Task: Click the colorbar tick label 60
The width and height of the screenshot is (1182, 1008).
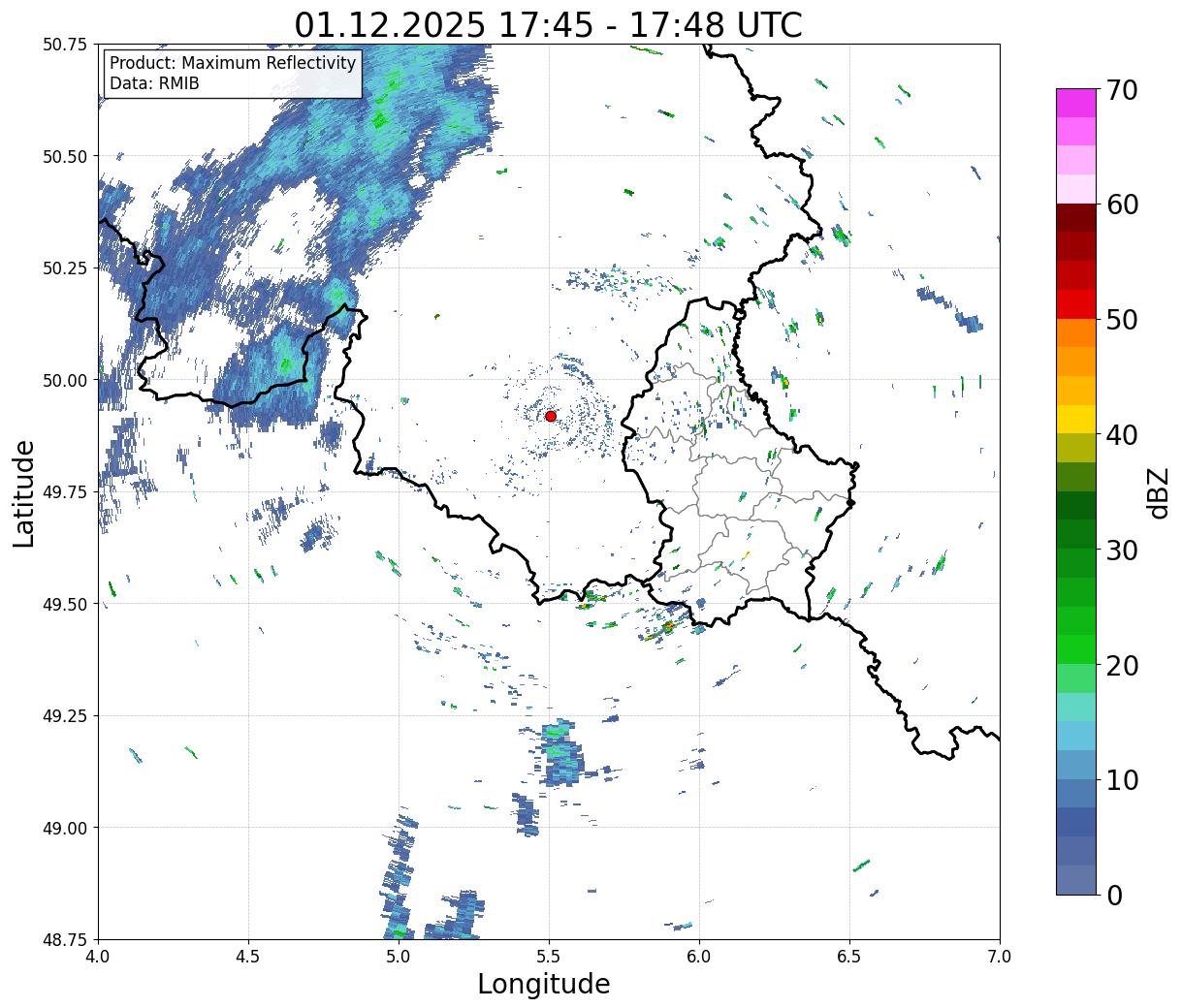Action: [x=1122, y=205]
